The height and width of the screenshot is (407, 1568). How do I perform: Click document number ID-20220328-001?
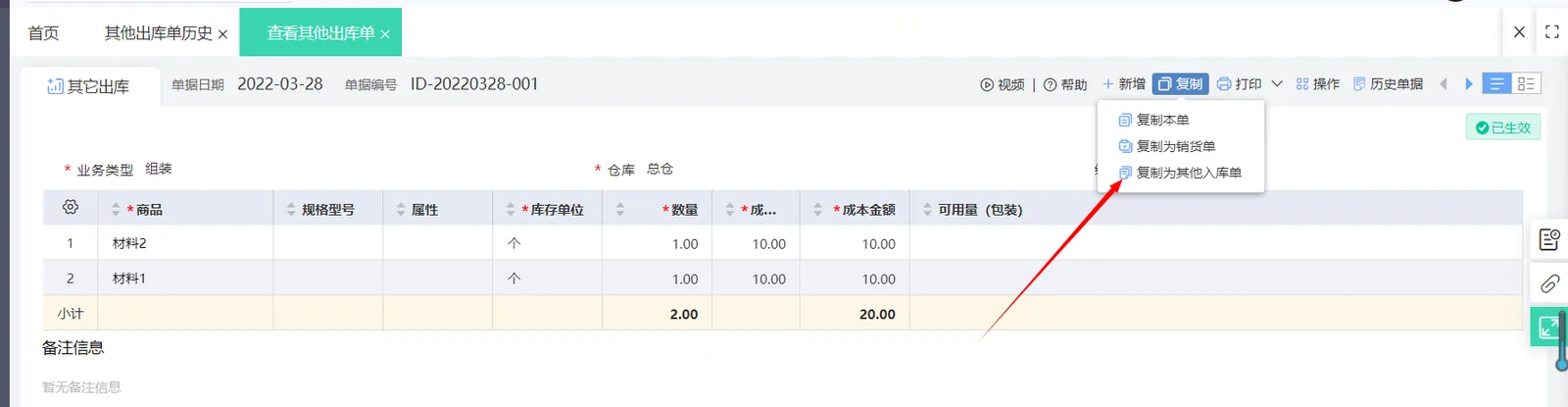coord(474,84)
